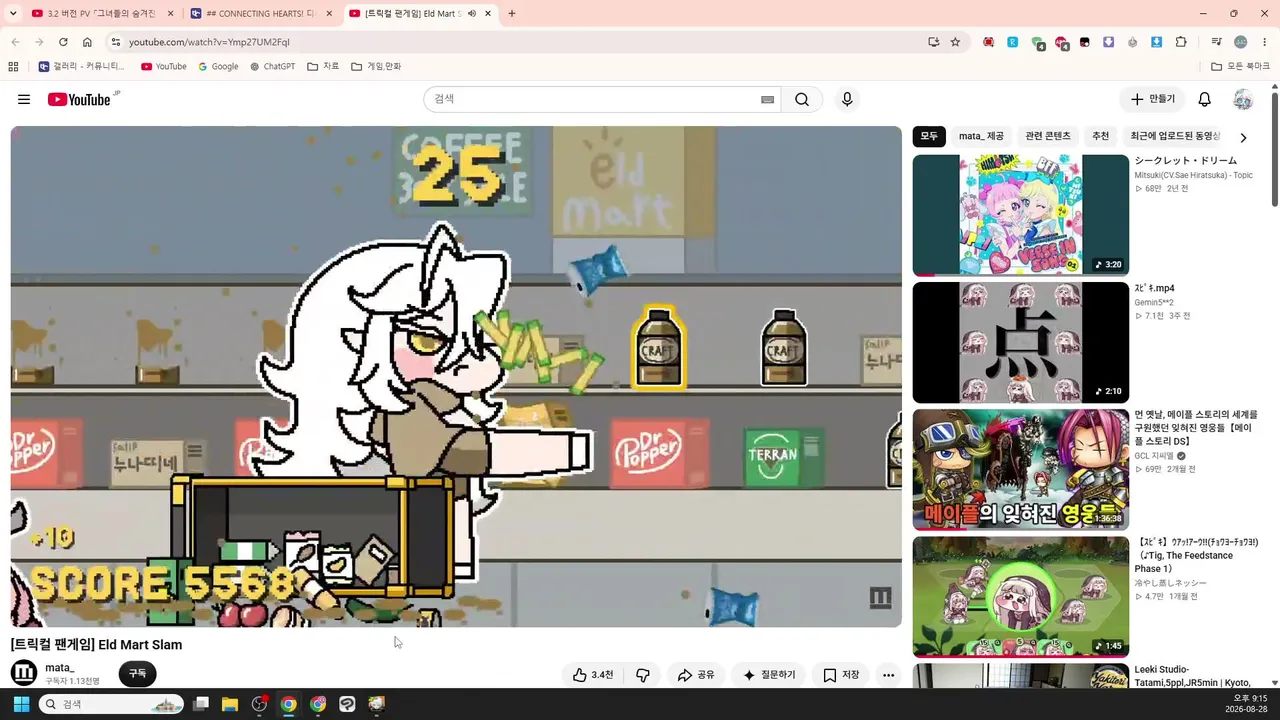Open the Chrome three-dot menu
1280x720 pixels.
(x=1264, y=42)
